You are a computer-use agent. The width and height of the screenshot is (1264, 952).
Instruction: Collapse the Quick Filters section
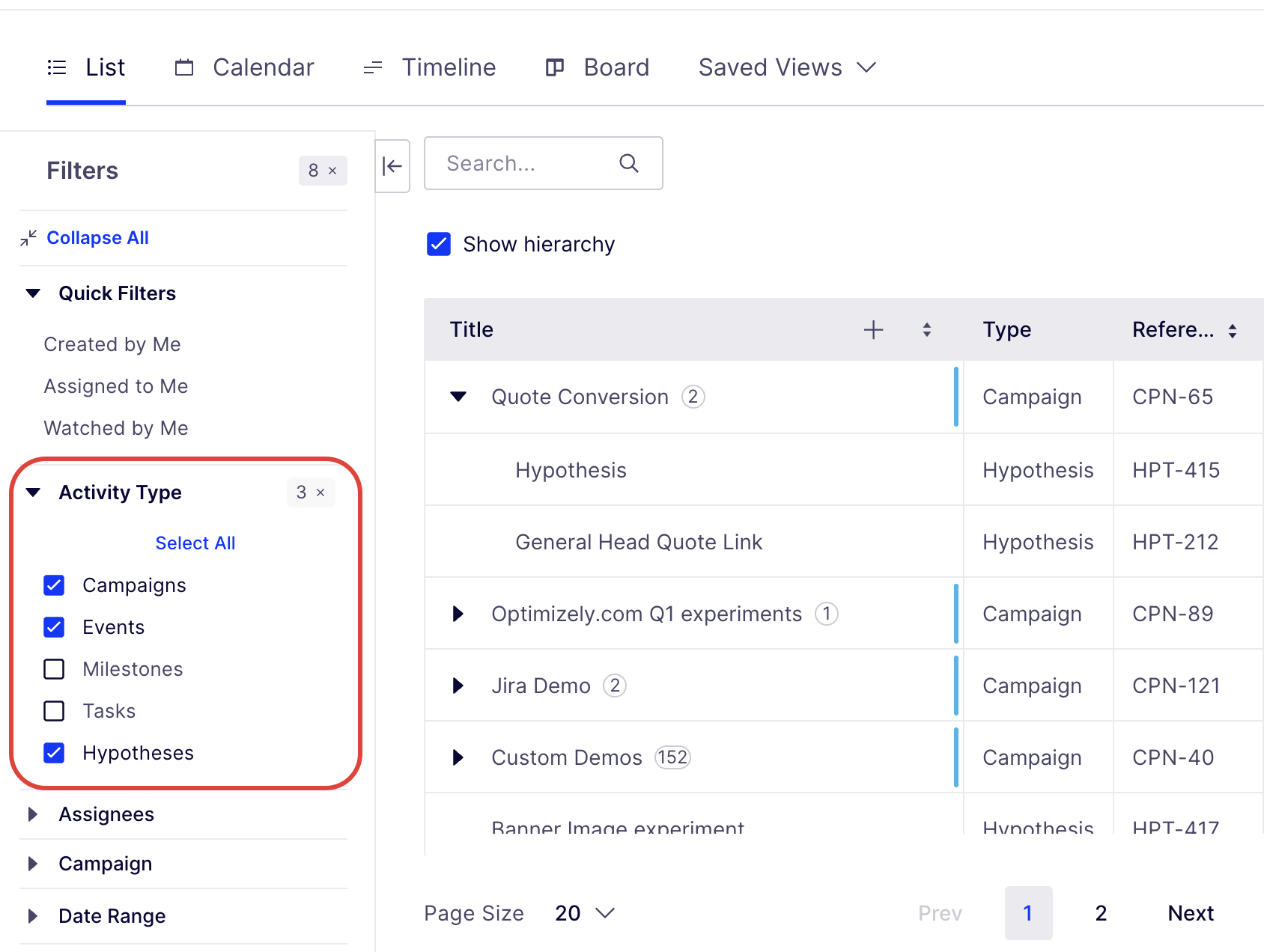point(33,293)
